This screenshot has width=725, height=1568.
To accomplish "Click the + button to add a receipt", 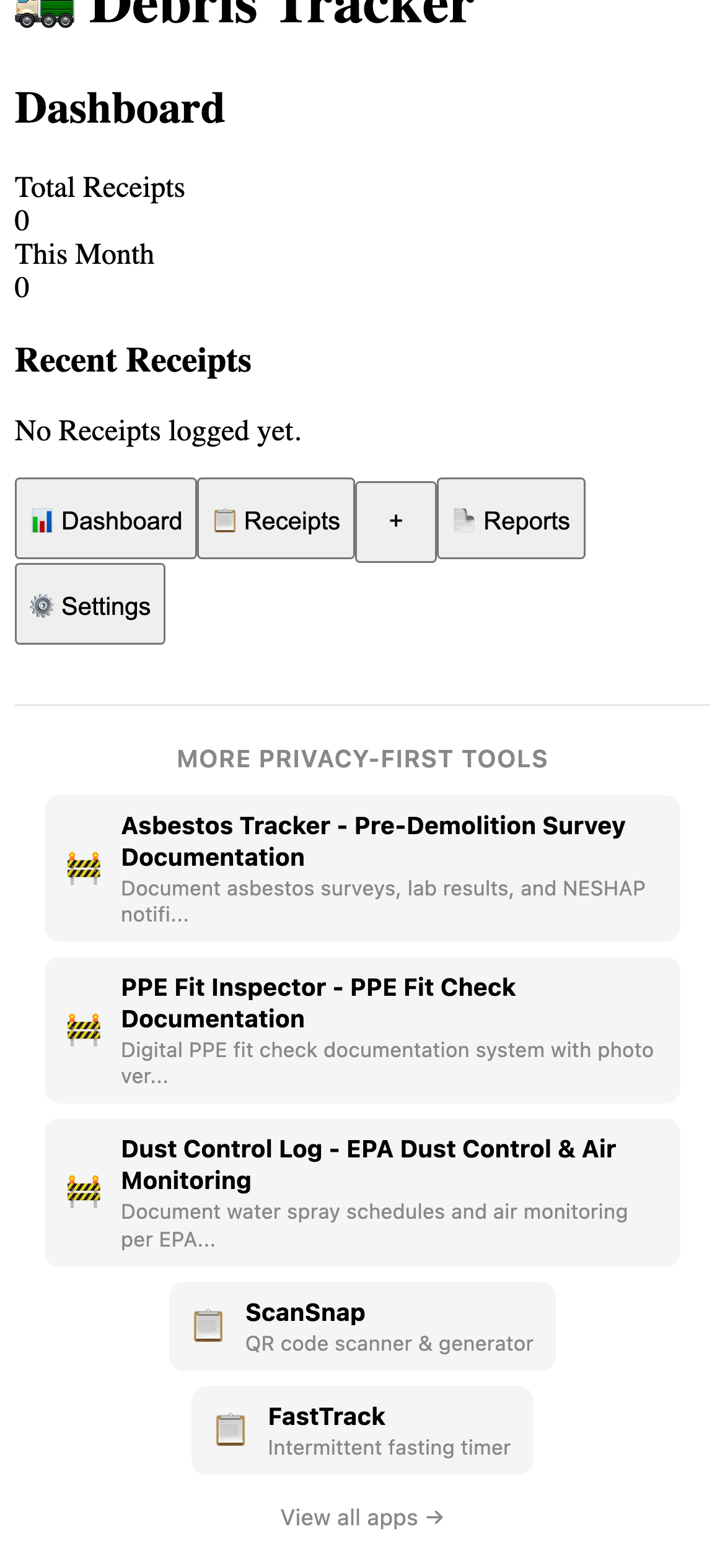I will tap(396, 520).
